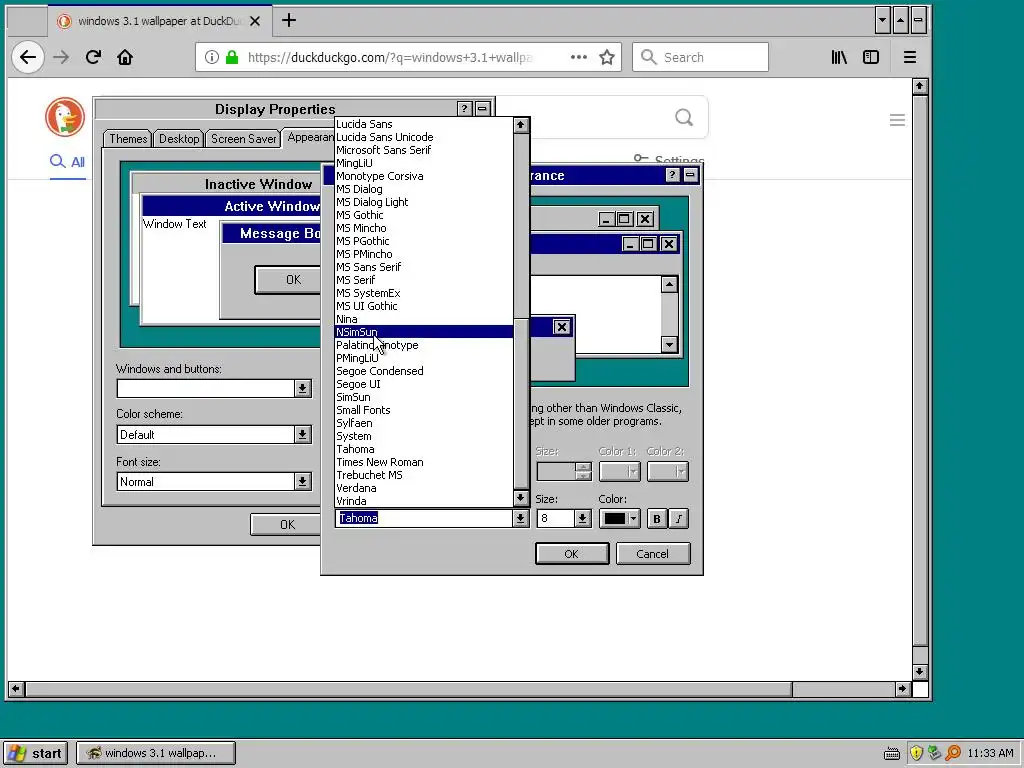Click the Tahoma font name field
The width and height of the screenshot is (1024, 768).
[x=423, y=519]
